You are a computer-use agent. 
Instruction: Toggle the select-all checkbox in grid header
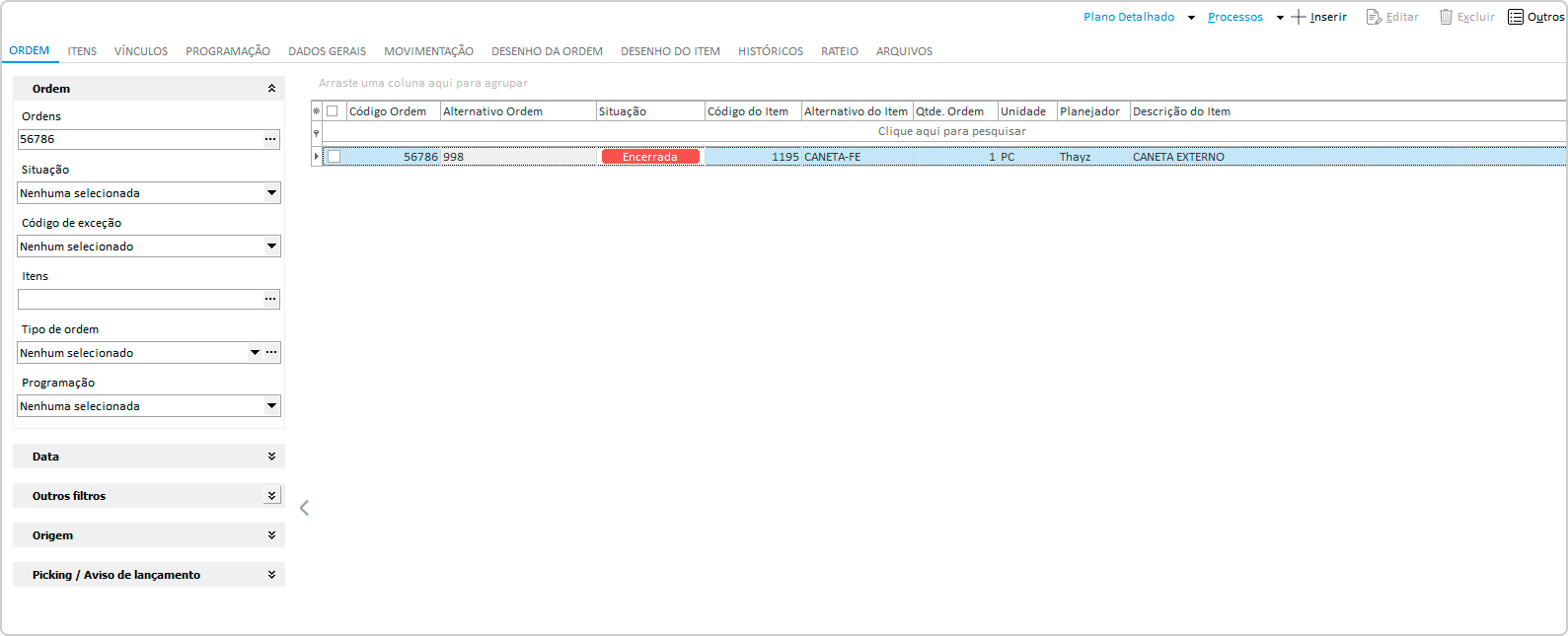tap(333, 111)
